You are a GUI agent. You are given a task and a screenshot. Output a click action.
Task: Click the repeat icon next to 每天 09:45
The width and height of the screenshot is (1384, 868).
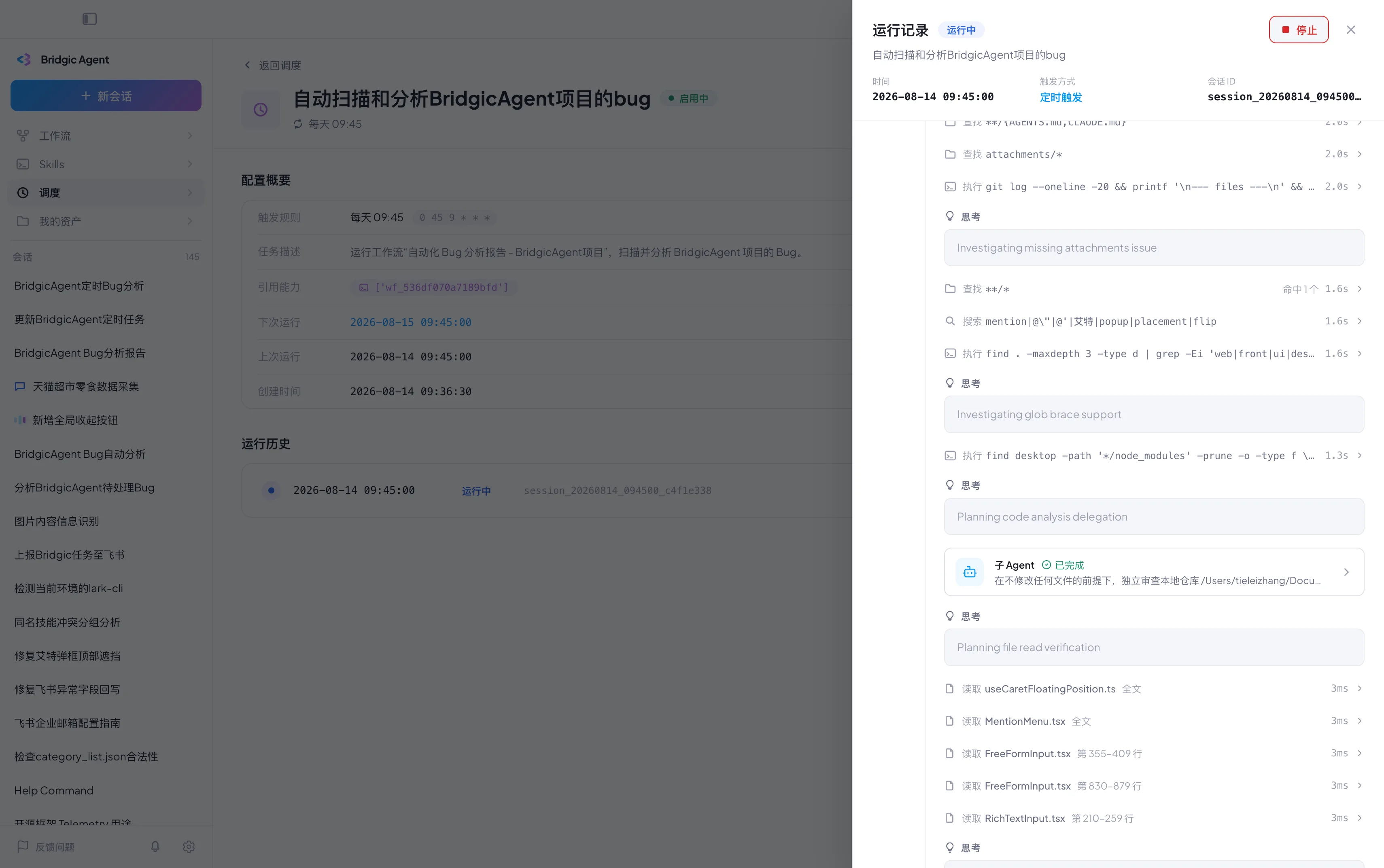[298, 124]
